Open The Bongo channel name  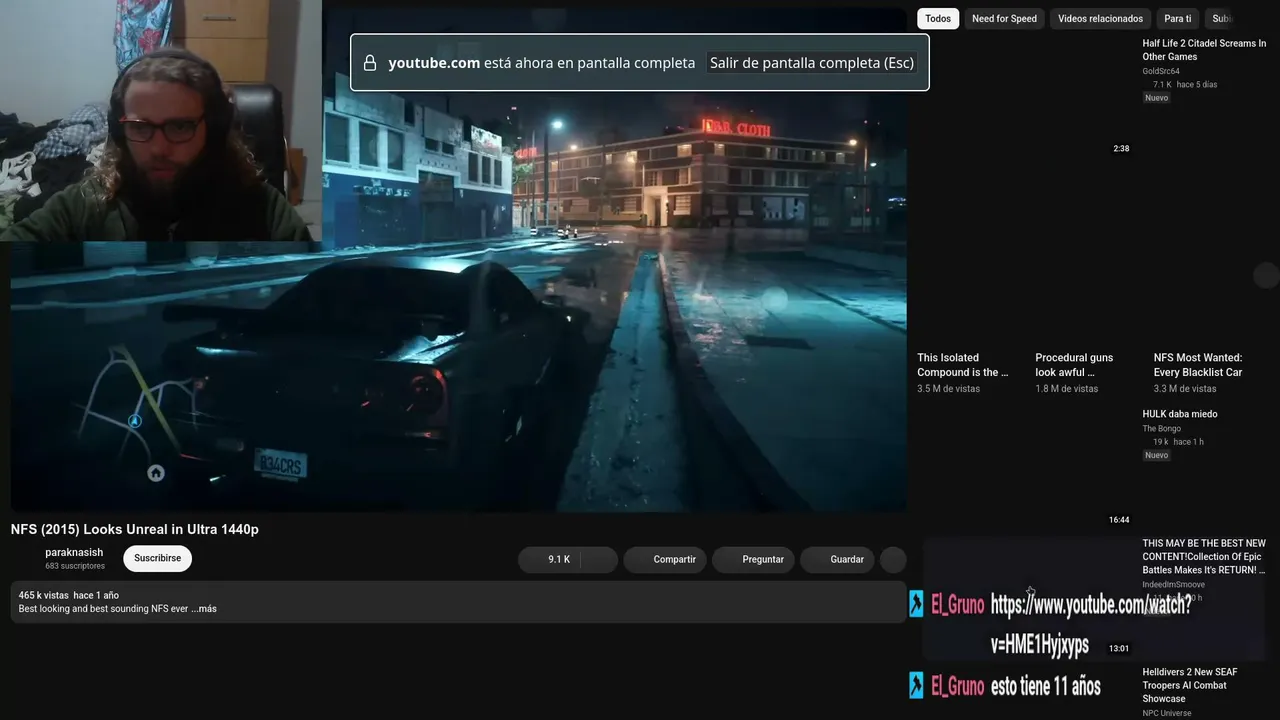tap(1162, 429)
